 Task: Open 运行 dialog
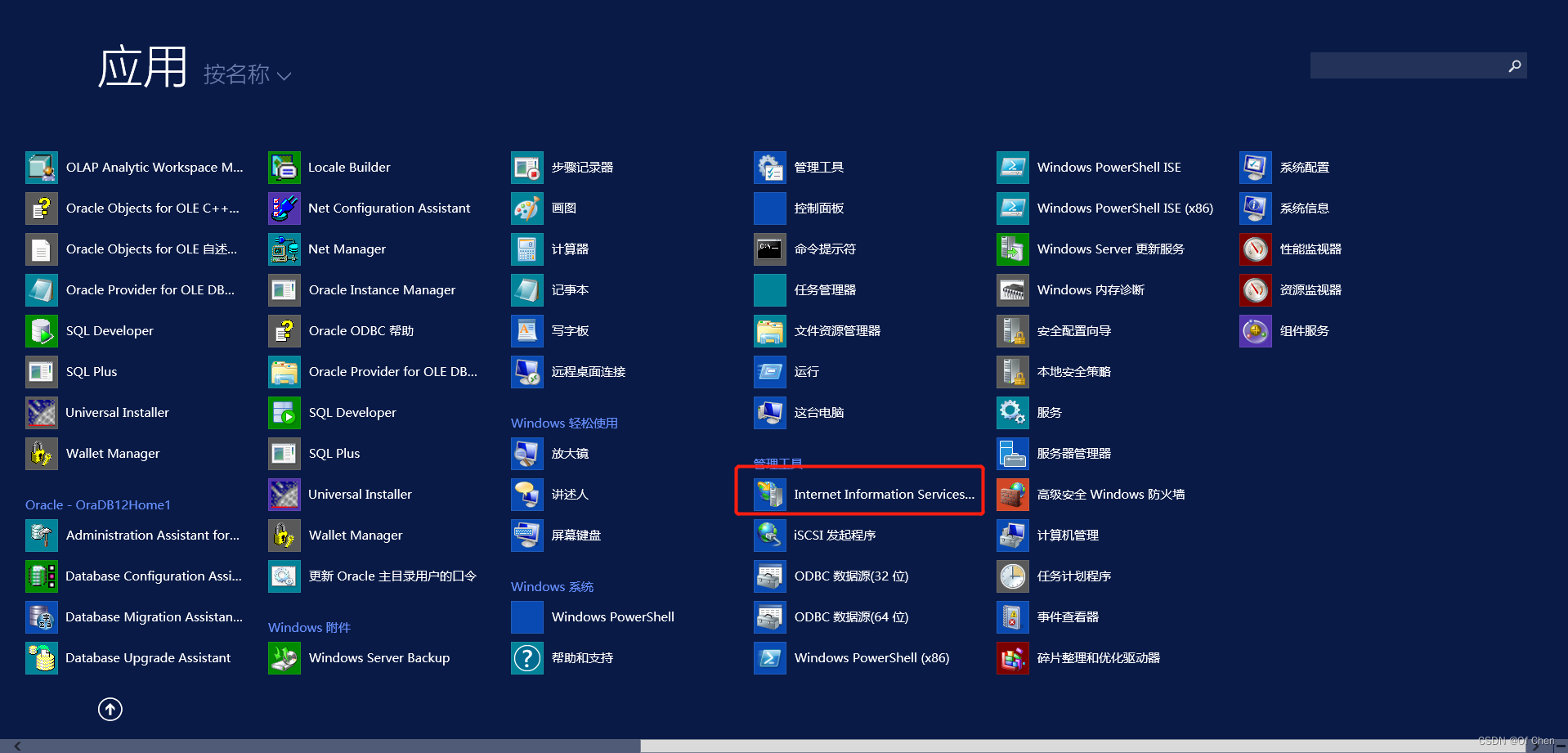pyautogui.click(x=787, y=372)
